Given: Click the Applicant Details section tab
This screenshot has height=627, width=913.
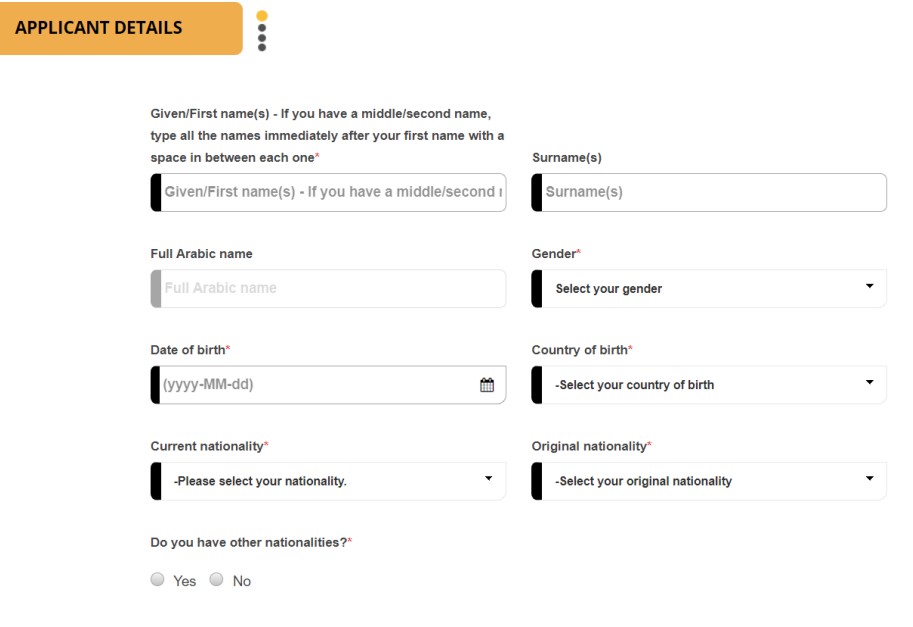Looking at the screenshot, I should (x=121, y=28).
